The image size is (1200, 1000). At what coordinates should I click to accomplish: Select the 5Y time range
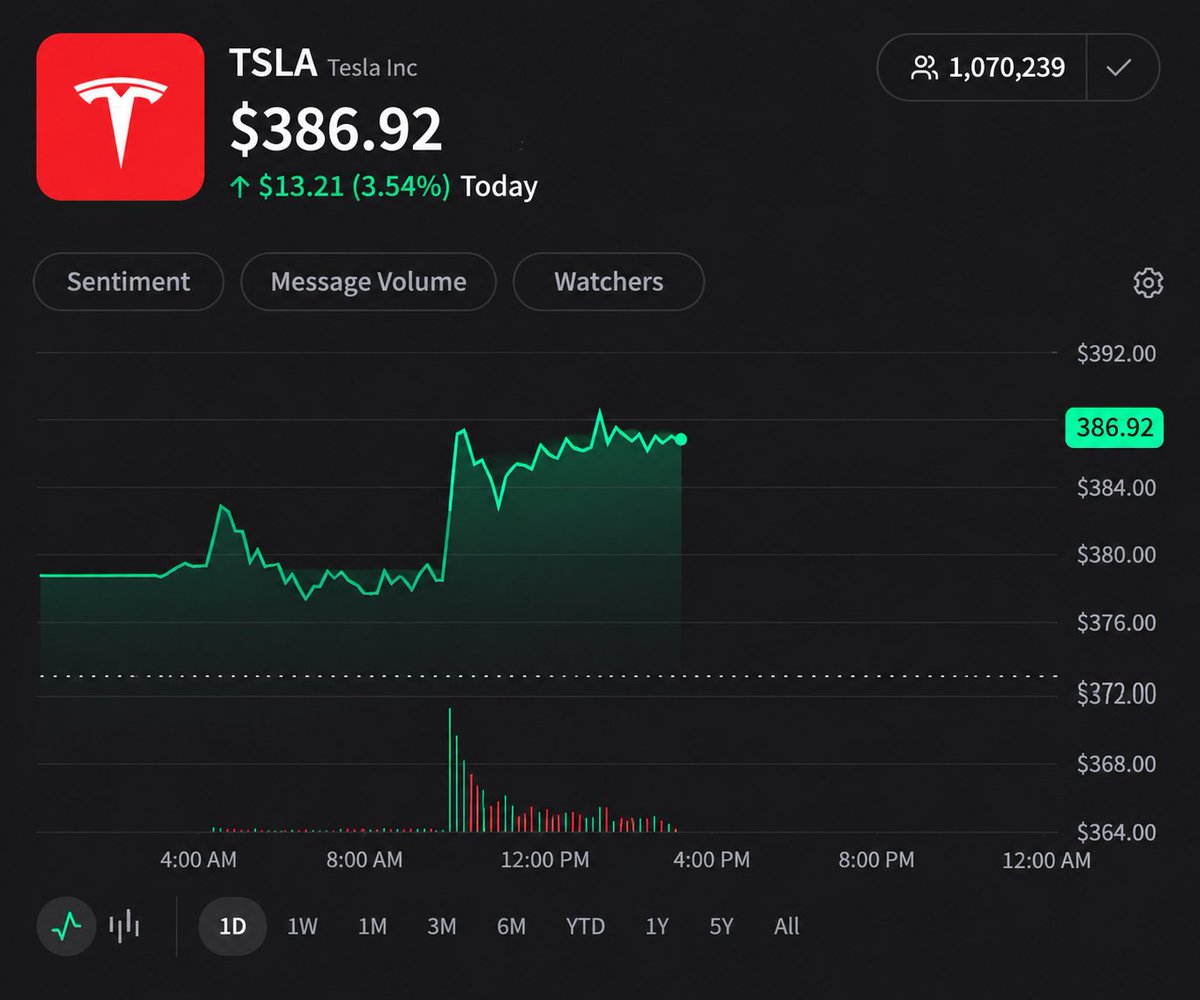[721, 927]
